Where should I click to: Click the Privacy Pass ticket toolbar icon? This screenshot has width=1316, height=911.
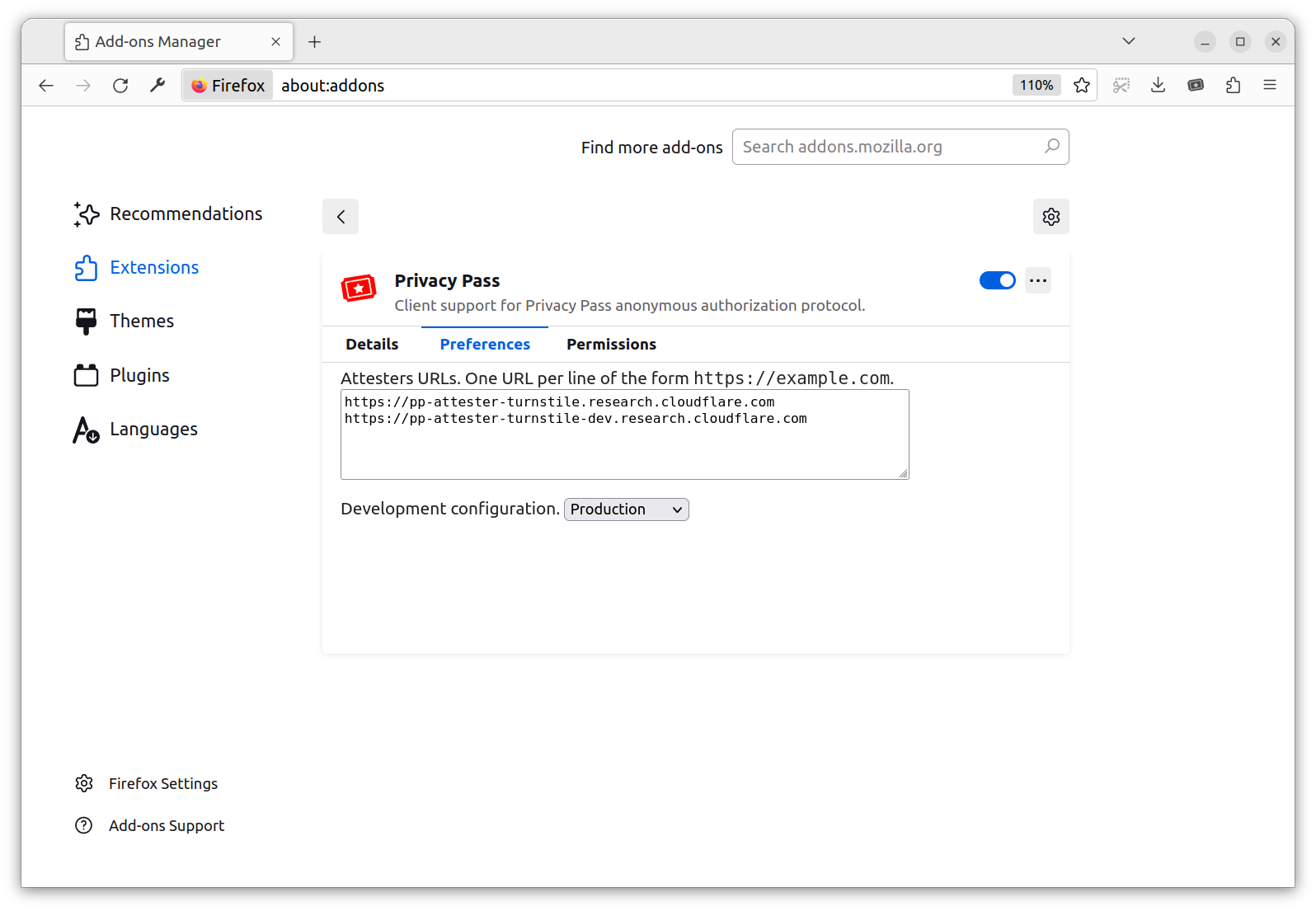point(1196,85)
